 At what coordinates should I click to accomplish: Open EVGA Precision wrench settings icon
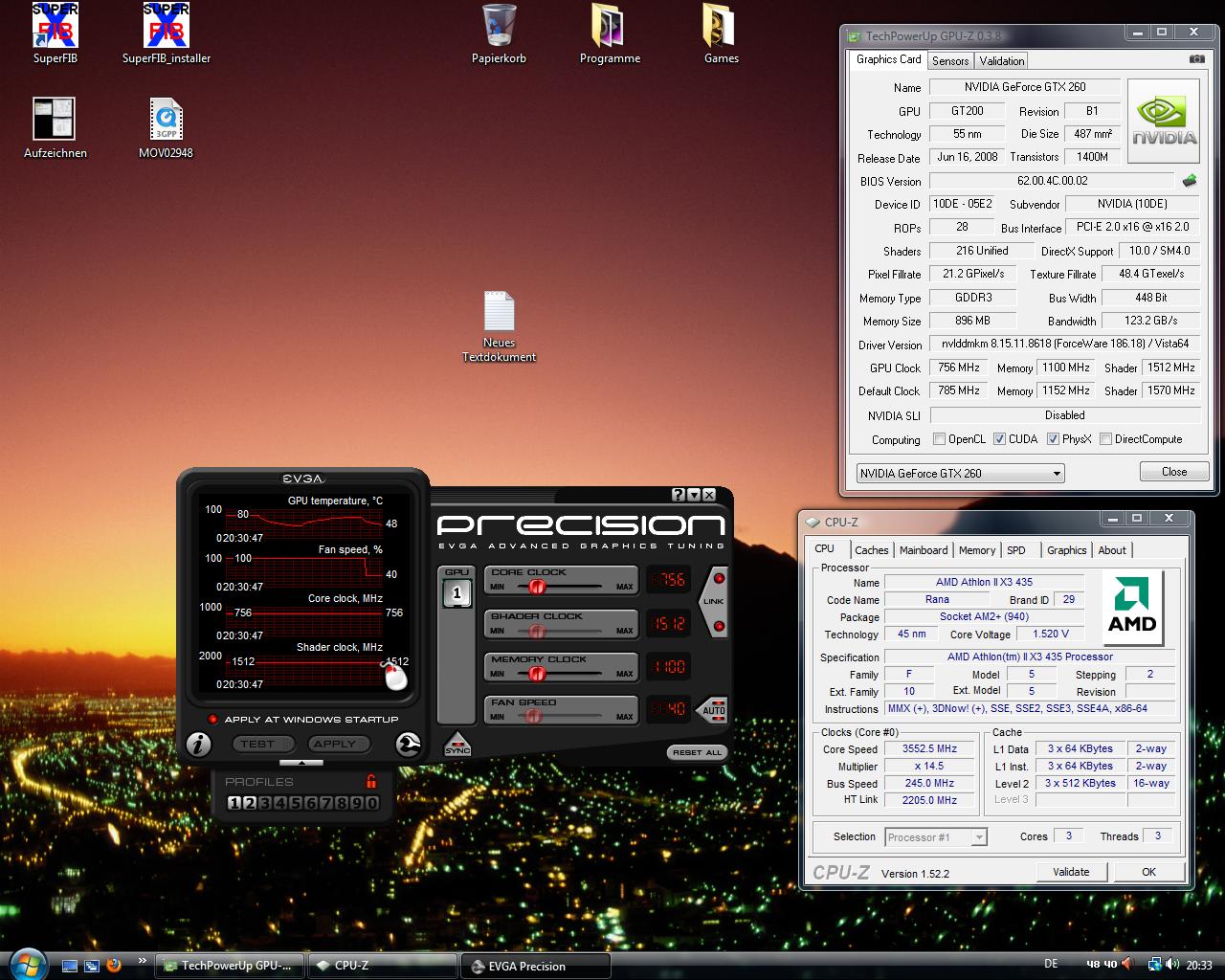tap(409, 744)
